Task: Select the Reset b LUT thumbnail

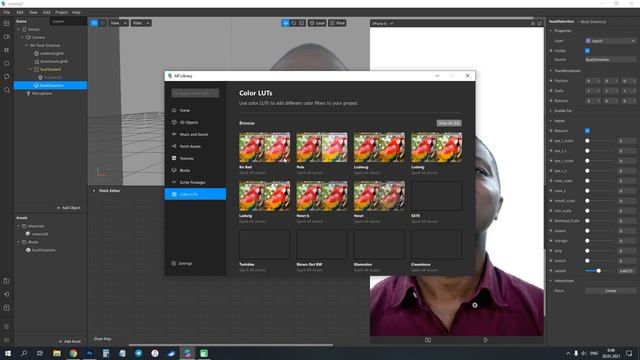Action: (x=322, y=196)
